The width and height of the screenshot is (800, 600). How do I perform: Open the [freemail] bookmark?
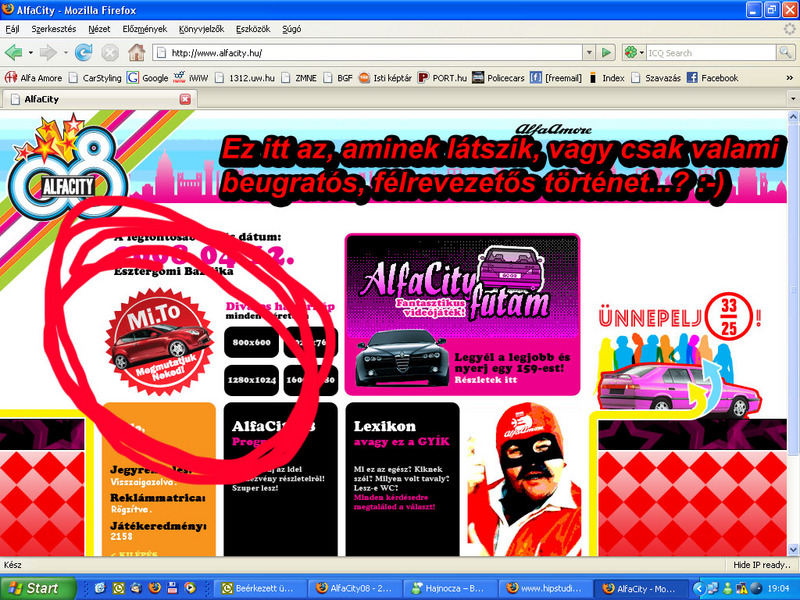[556, 78]
